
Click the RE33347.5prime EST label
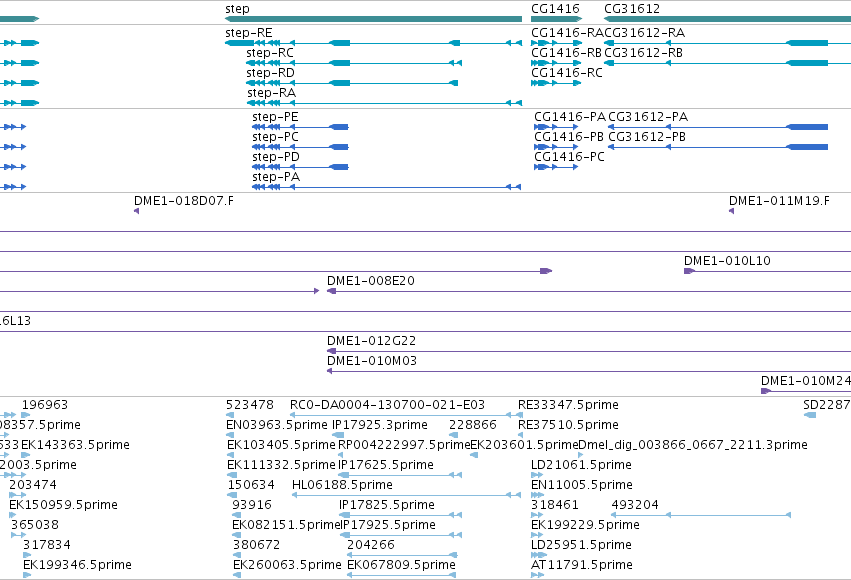click(x=568, y=405)
